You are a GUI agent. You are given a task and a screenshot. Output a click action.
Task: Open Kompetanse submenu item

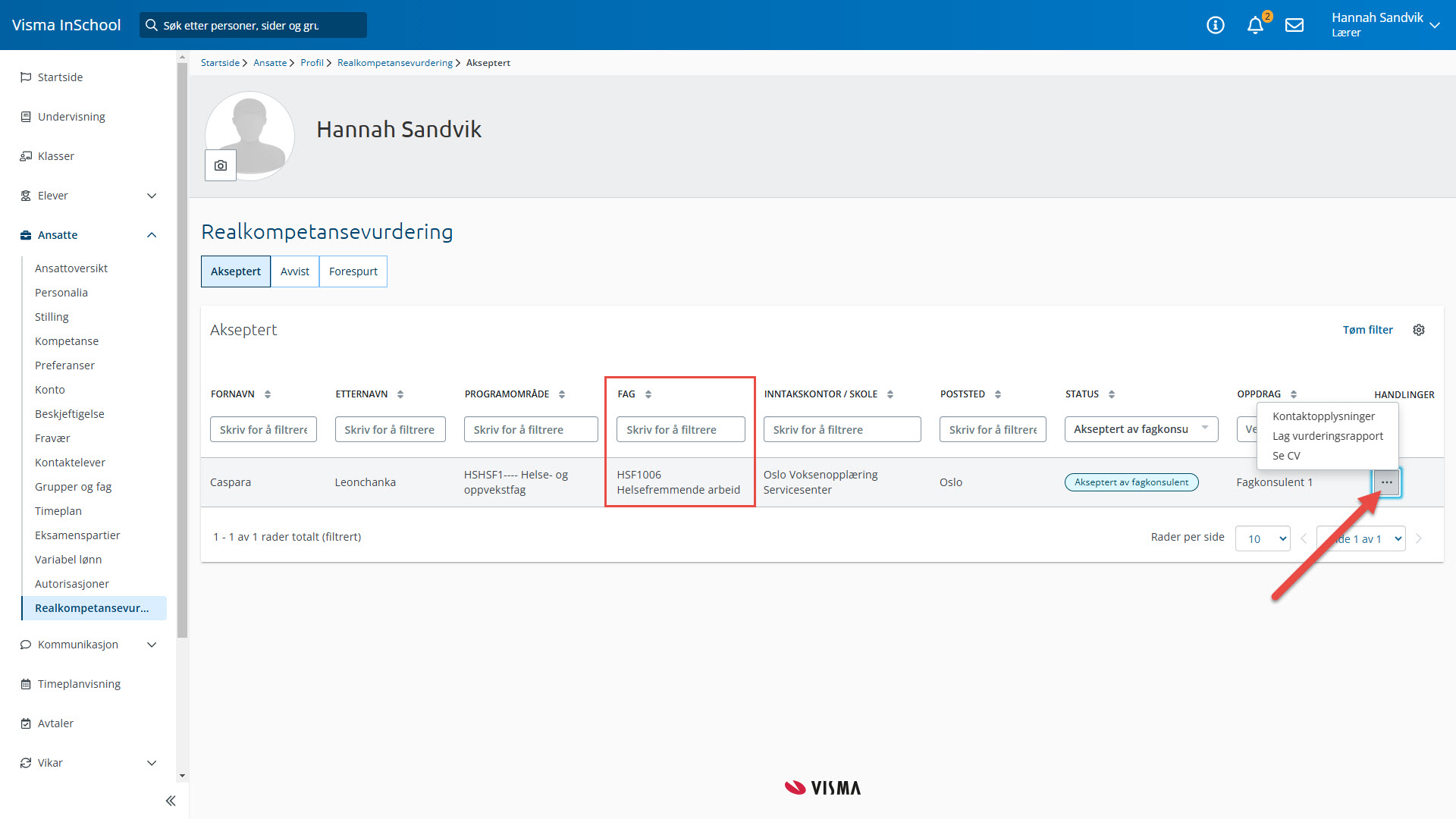[67, 341]
